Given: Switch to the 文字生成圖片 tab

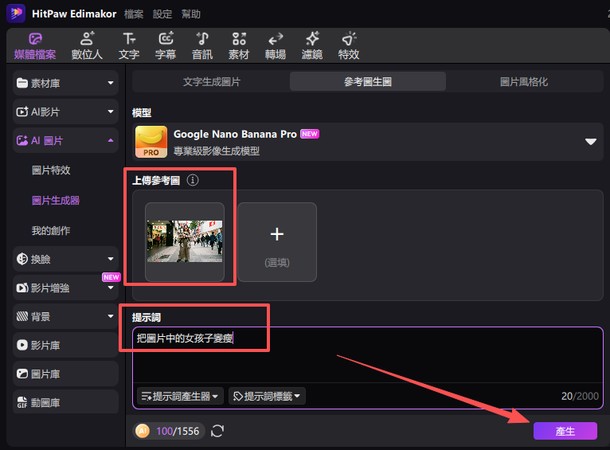Looking at the screenshot, I should 211,82.
